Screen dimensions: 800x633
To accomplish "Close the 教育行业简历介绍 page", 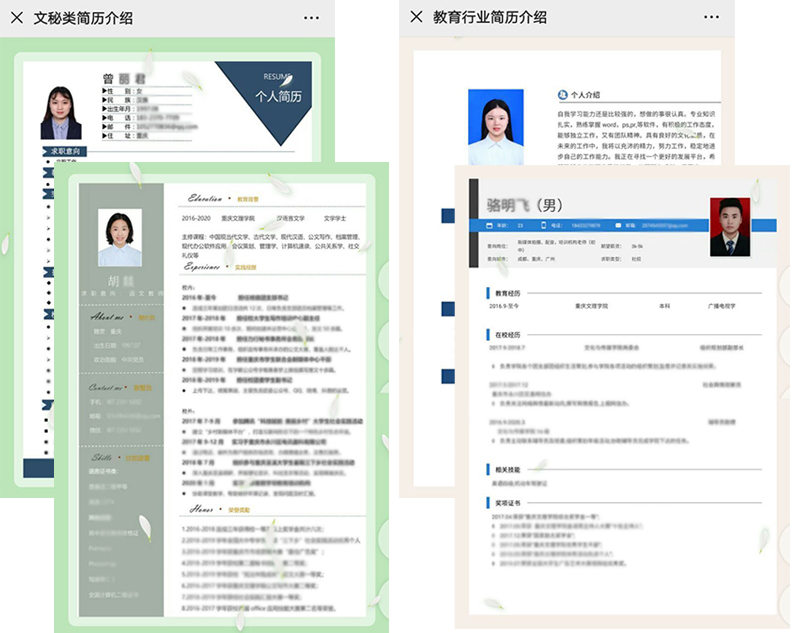I will pos(417,18).
